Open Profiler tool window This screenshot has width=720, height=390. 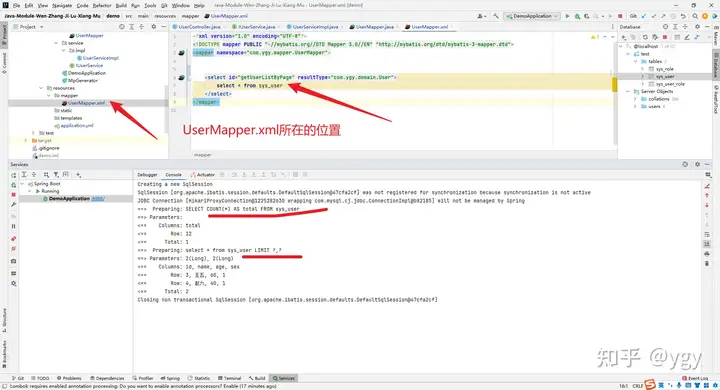click(143, 378)
